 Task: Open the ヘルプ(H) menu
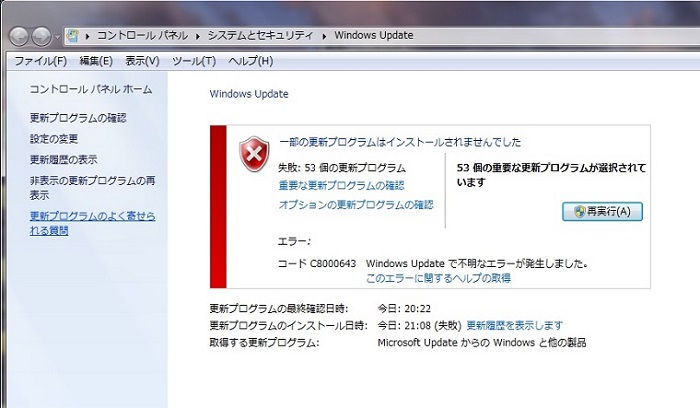coord(250,61)
